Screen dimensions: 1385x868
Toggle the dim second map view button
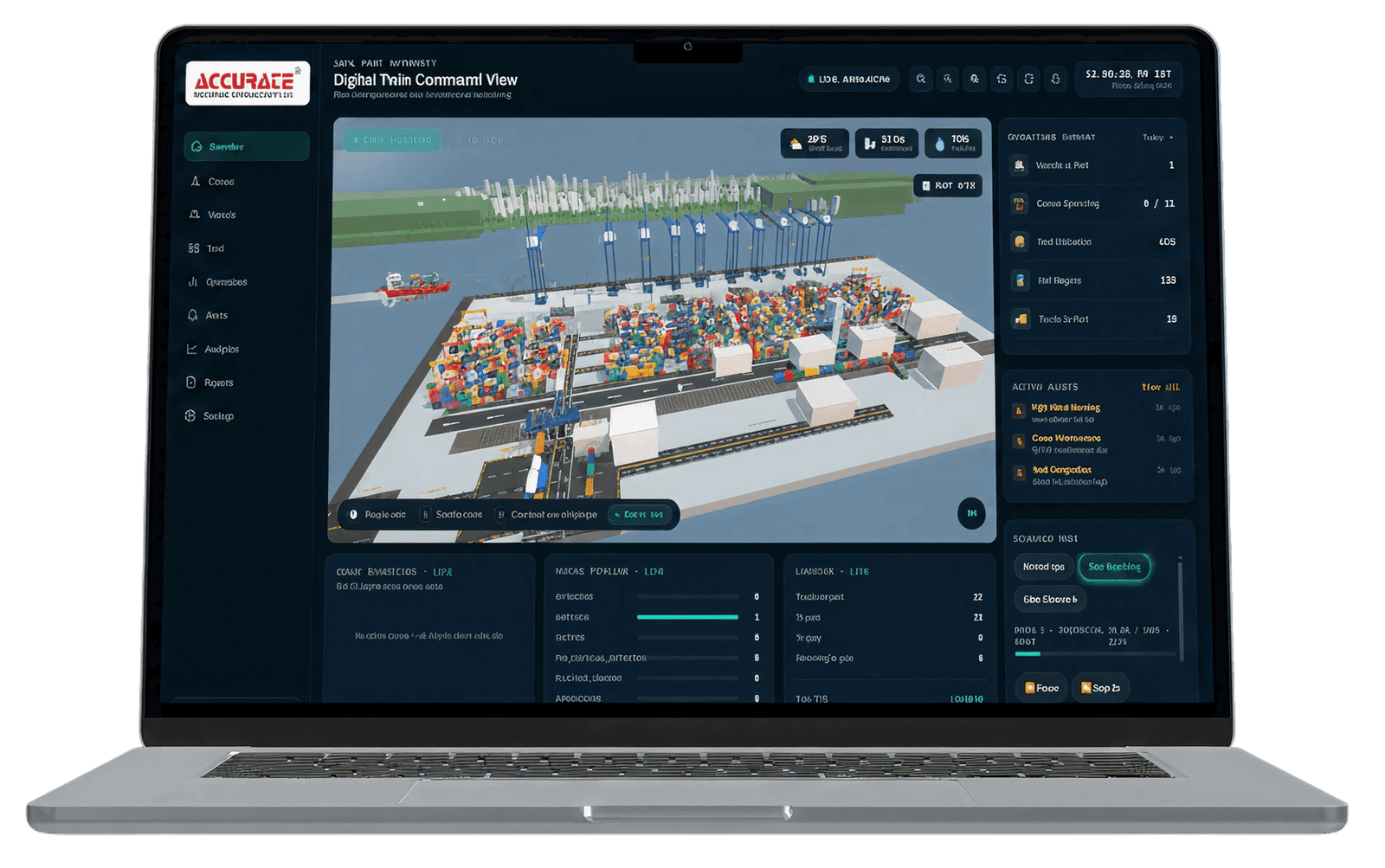(480, 140)
